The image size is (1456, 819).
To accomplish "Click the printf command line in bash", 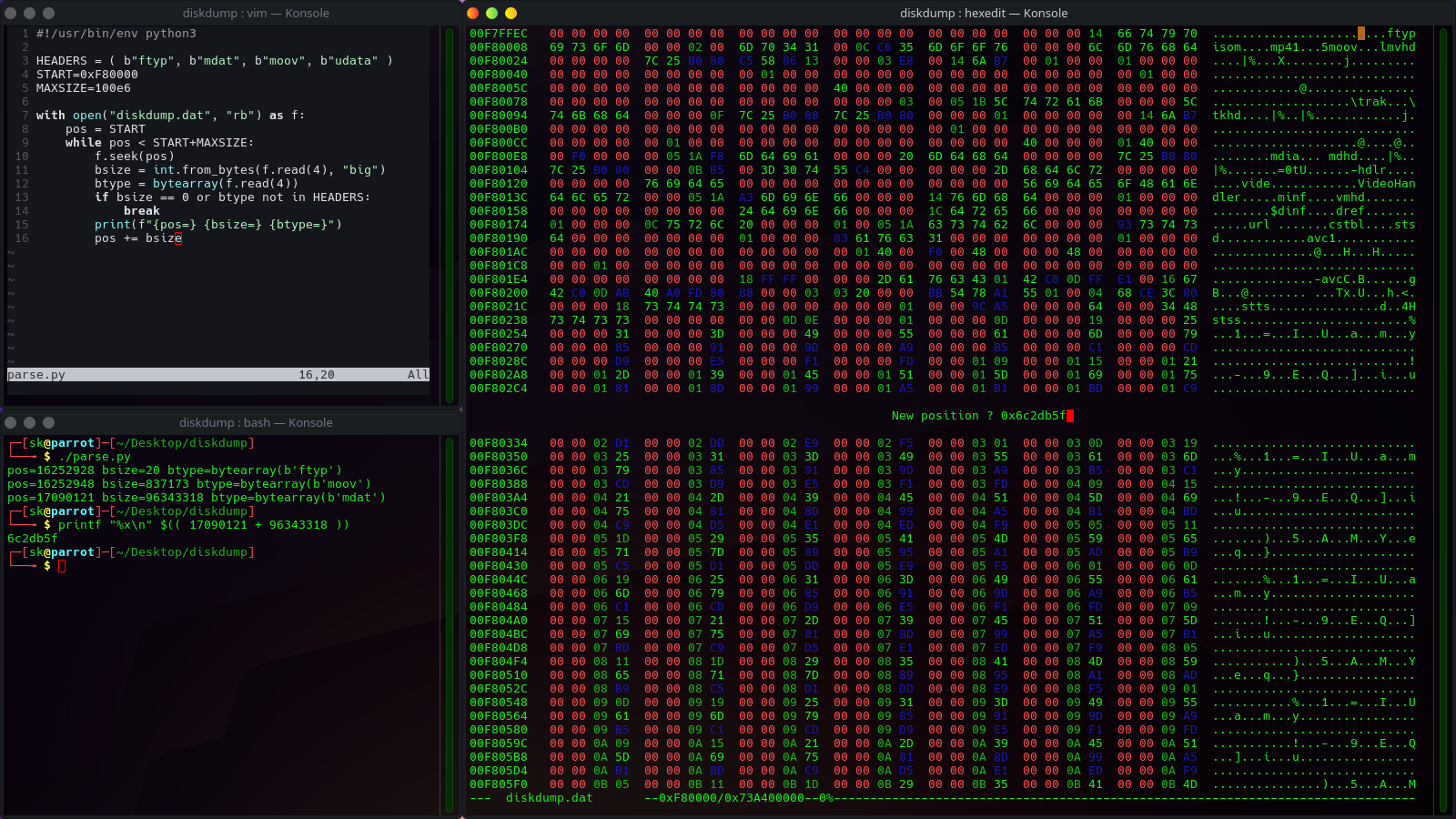I will (x=204, y=525).
